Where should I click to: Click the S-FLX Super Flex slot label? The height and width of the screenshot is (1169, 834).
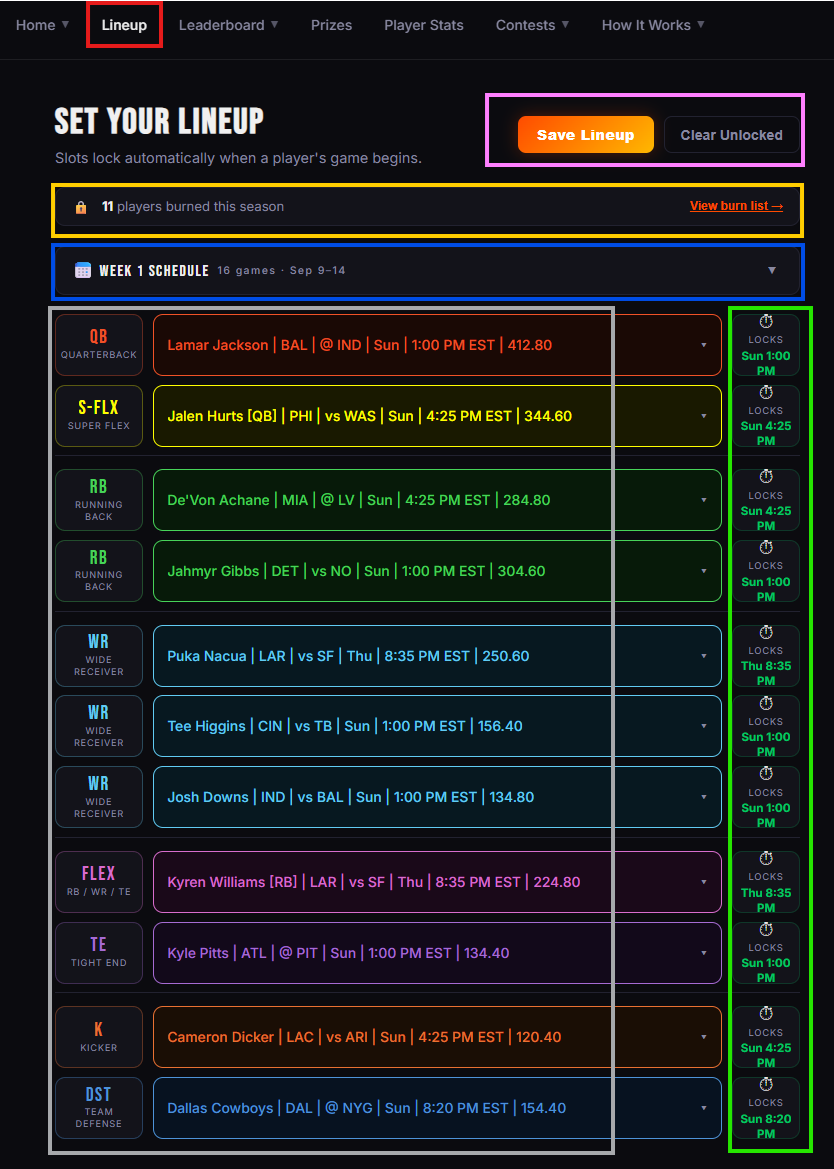[98, 416]
